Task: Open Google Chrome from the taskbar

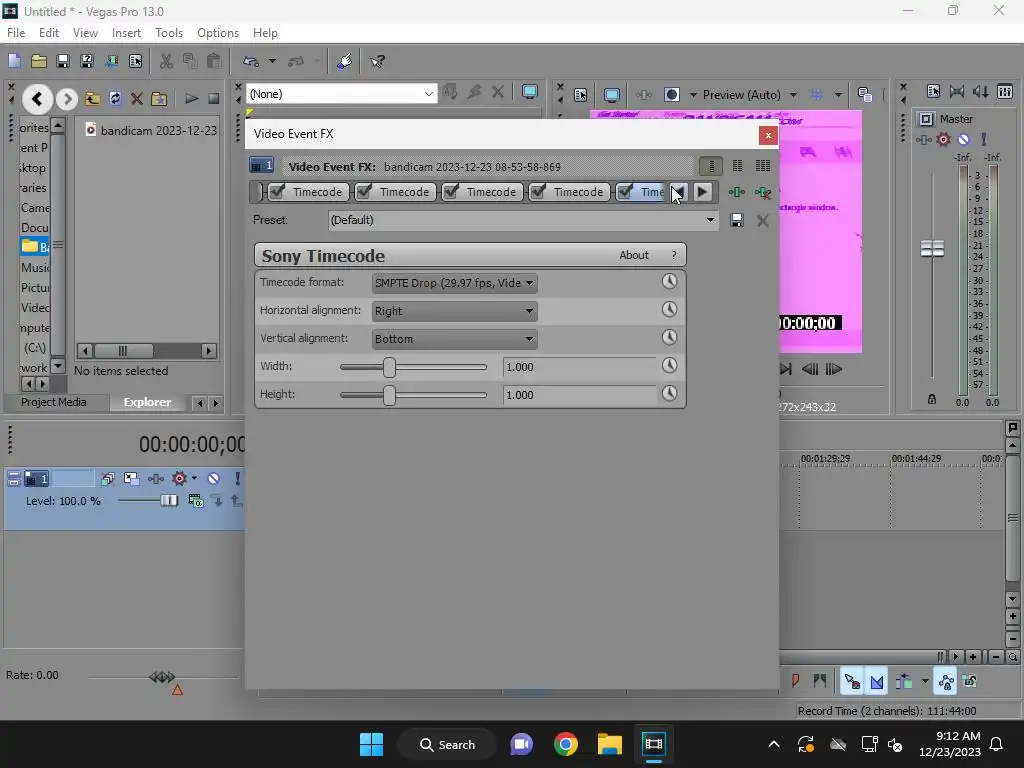Action: 566,744
